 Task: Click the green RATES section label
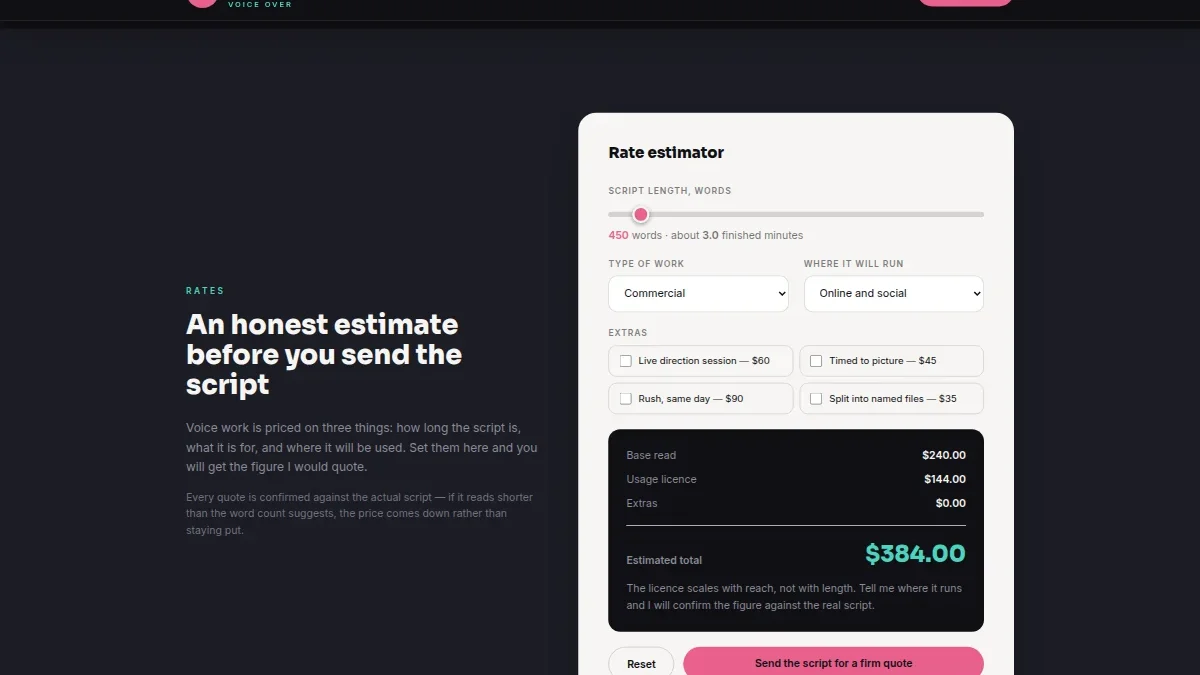click(x=205, y=291)
